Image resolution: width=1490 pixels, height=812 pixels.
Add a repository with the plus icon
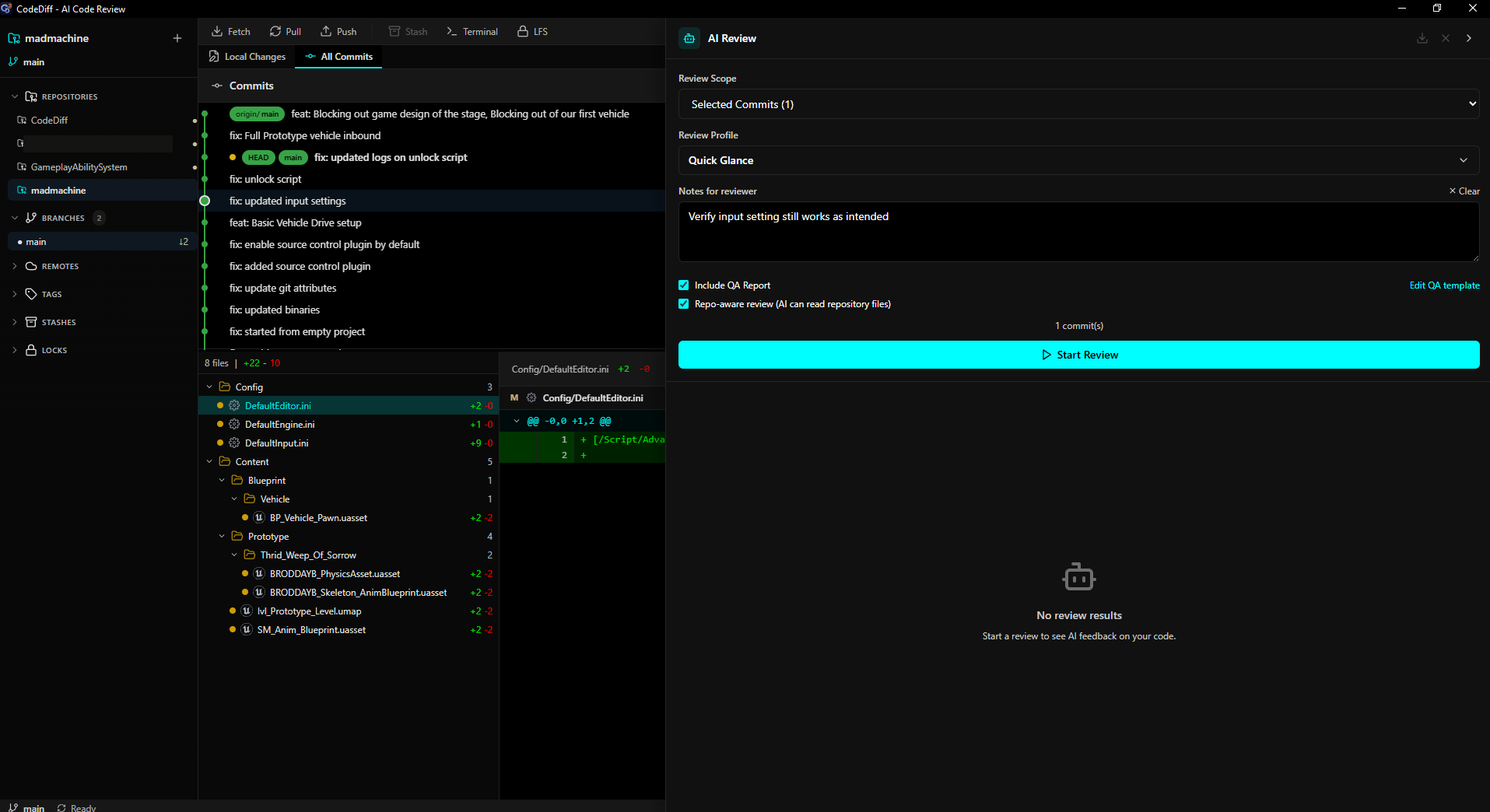pyautogui.click(x=177, y=38)
